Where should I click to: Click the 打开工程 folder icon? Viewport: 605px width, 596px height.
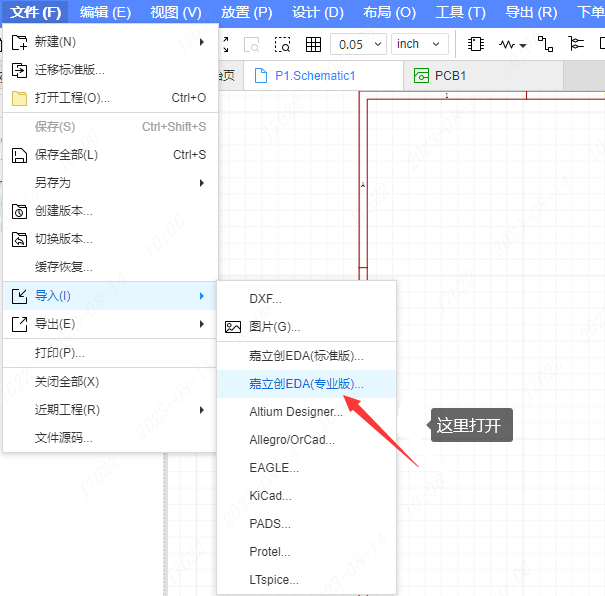tap(19, 98)
